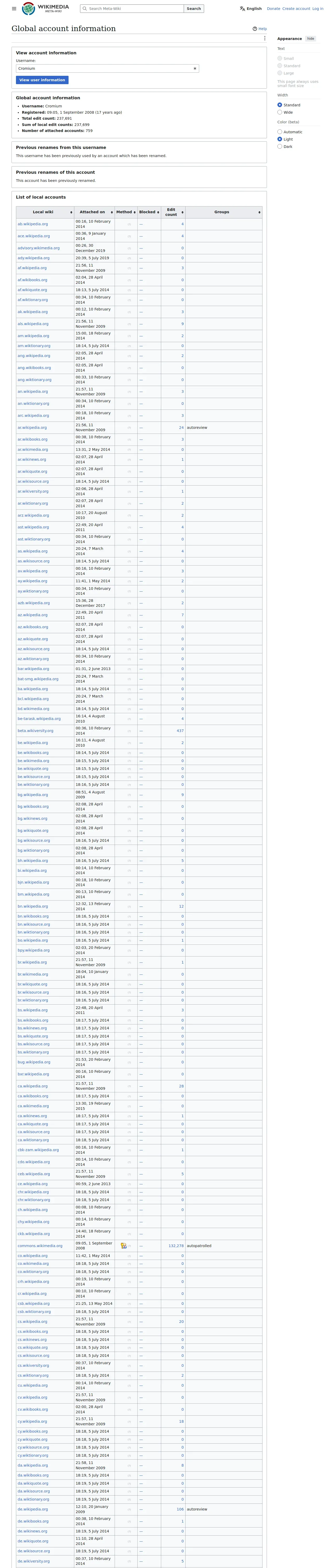Click the method icon for ar.wikipedia.org
Image resolution: width=336 pixels, height=1568 pixels.
pyautogui.click(x=129, y=428)
